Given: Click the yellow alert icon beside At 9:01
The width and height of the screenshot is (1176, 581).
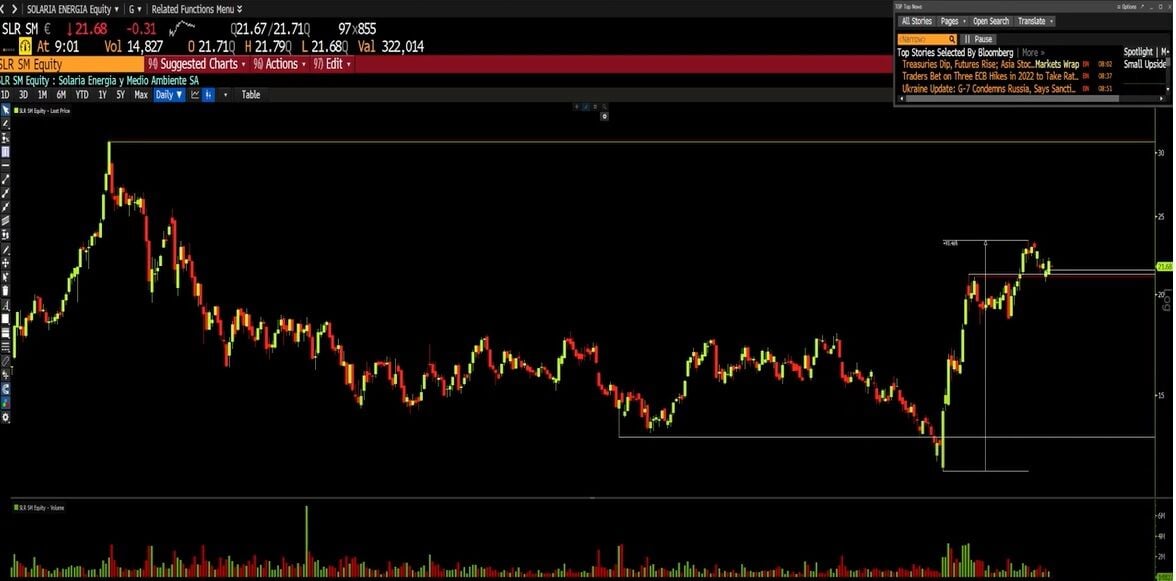Looking at the screenshot, I should 25,46.
